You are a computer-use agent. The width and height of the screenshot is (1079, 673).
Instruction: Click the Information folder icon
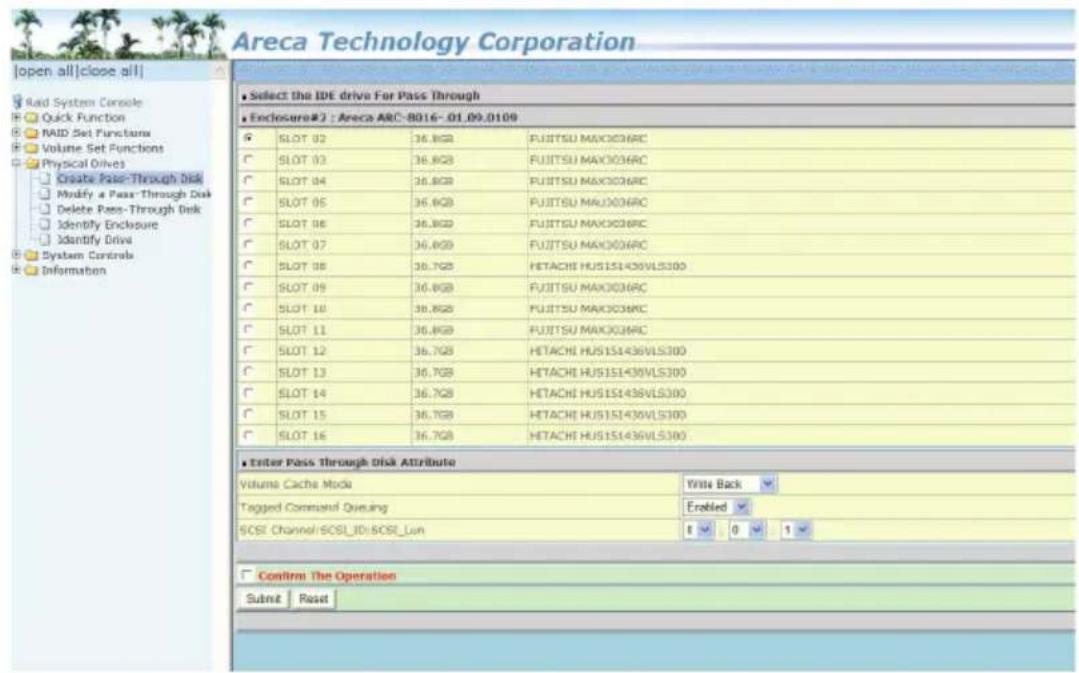(x=32, y=270)
